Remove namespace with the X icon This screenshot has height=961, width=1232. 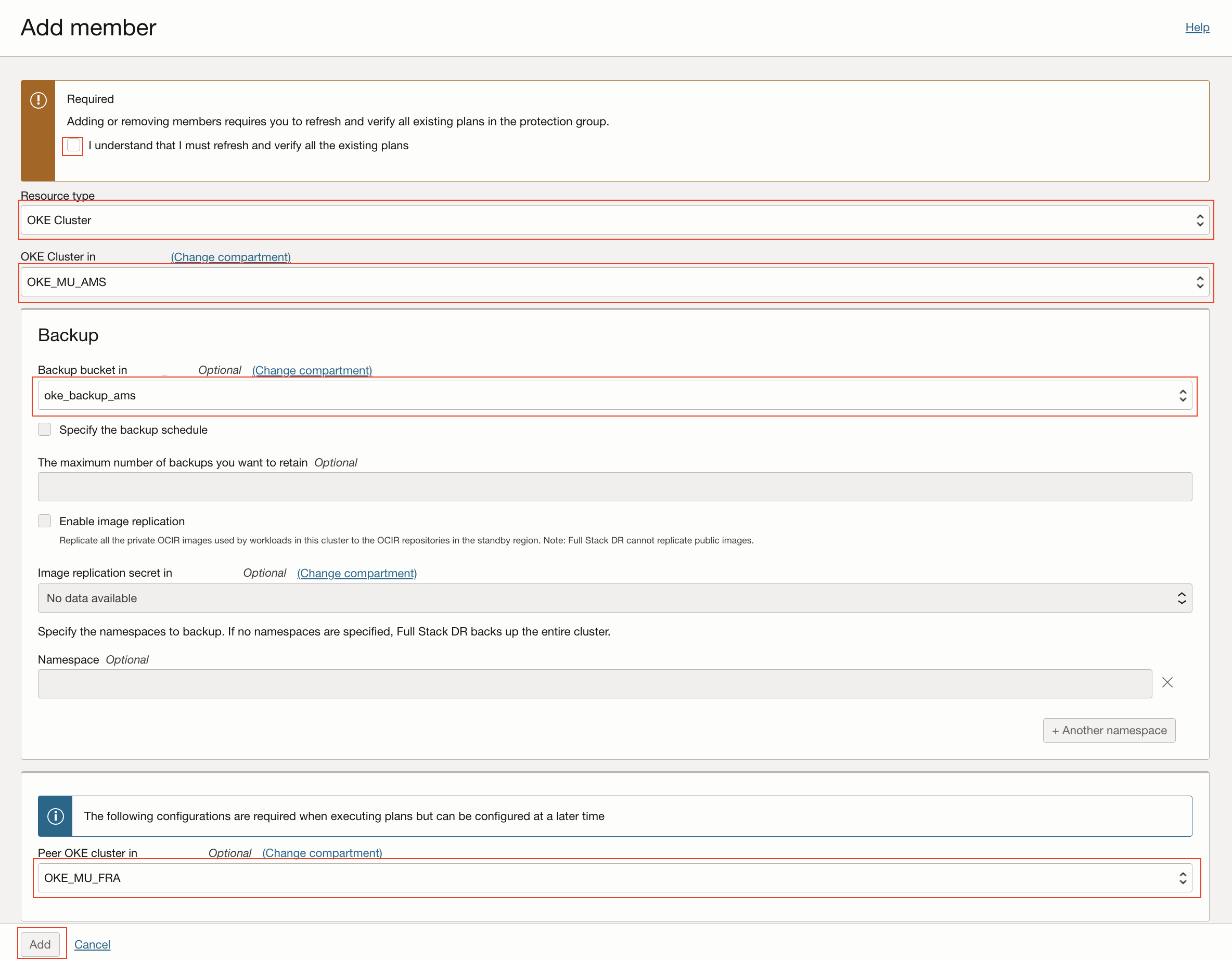click(1167, 682)
